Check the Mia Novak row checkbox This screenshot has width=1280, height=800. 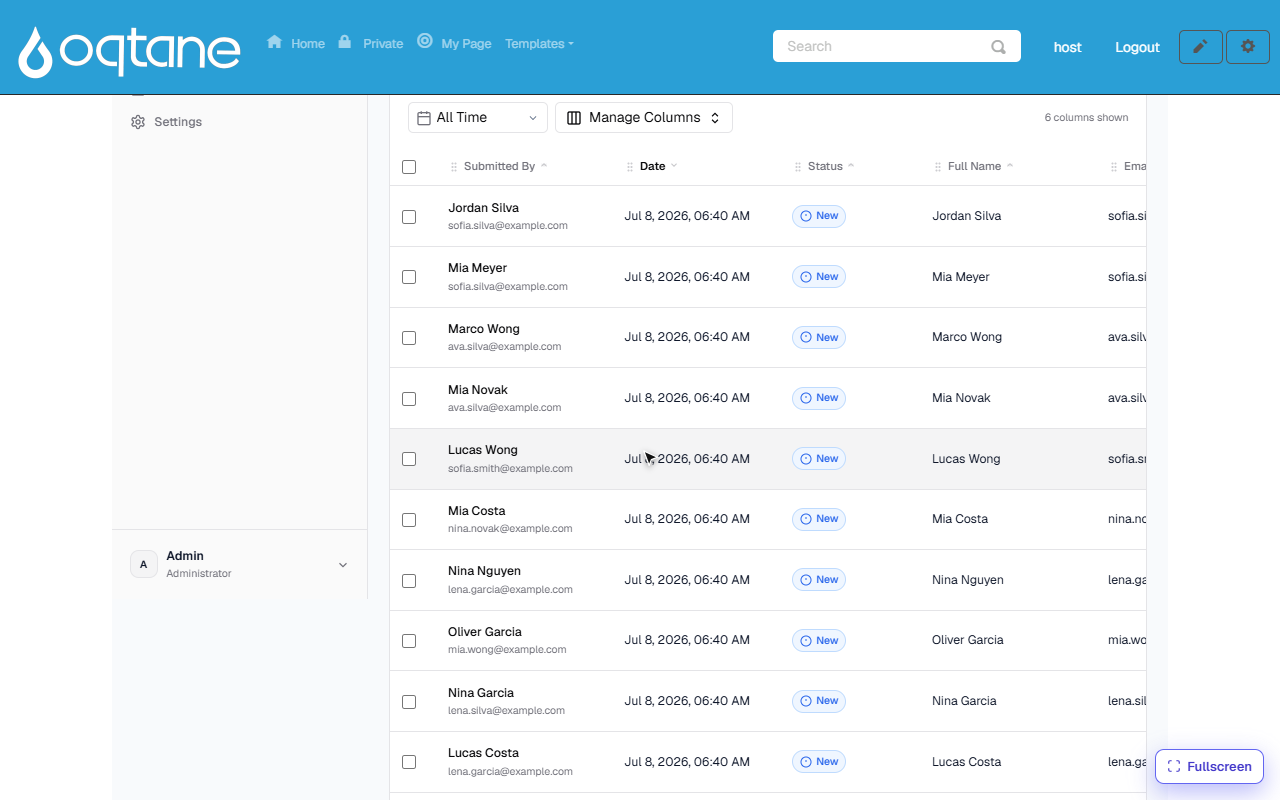409,398
